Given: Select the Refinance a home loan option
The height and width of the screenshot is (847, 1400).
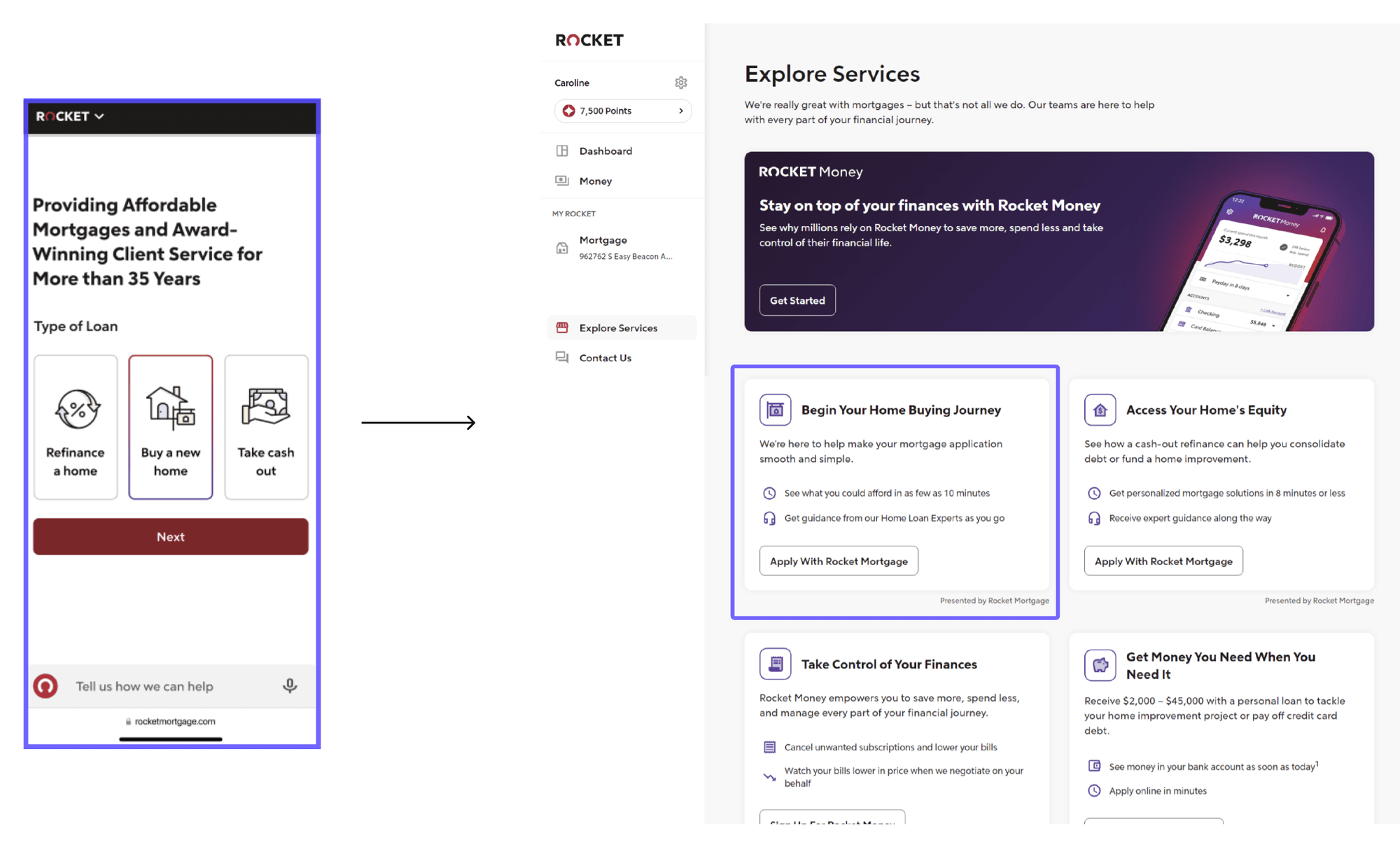Looking at the screenshot, I should [x=76, y=427].
